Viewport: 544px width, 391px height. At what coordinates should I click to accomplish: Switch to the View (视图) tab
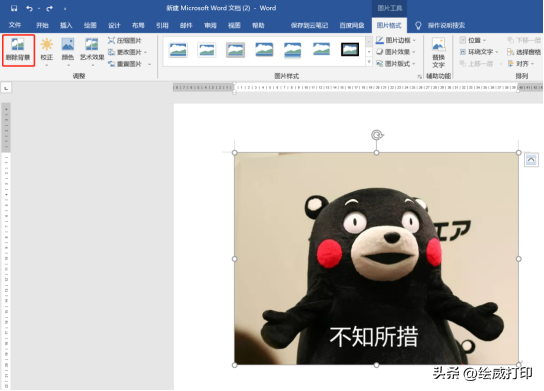tap(234, 25)
